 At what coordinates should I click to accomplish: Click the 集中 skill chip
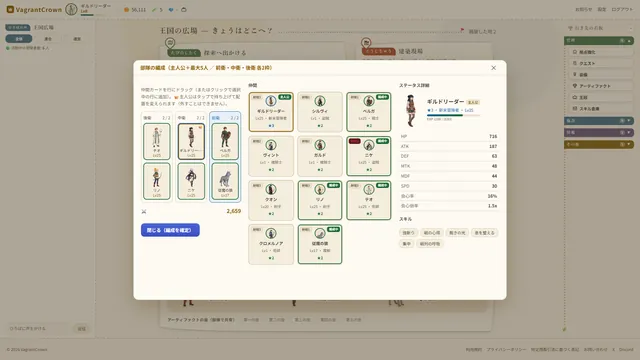pos(407,244)
